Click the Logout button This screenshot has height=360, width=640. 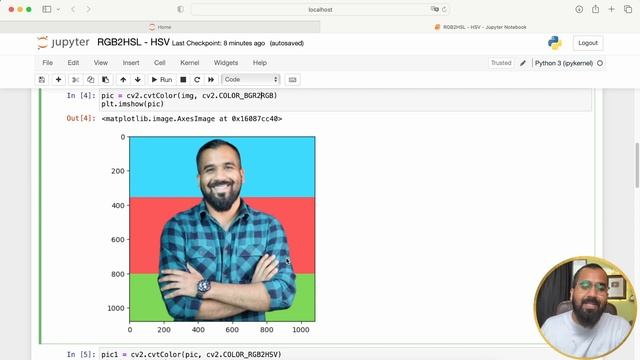pyautogui.click(x=588, y=43)
